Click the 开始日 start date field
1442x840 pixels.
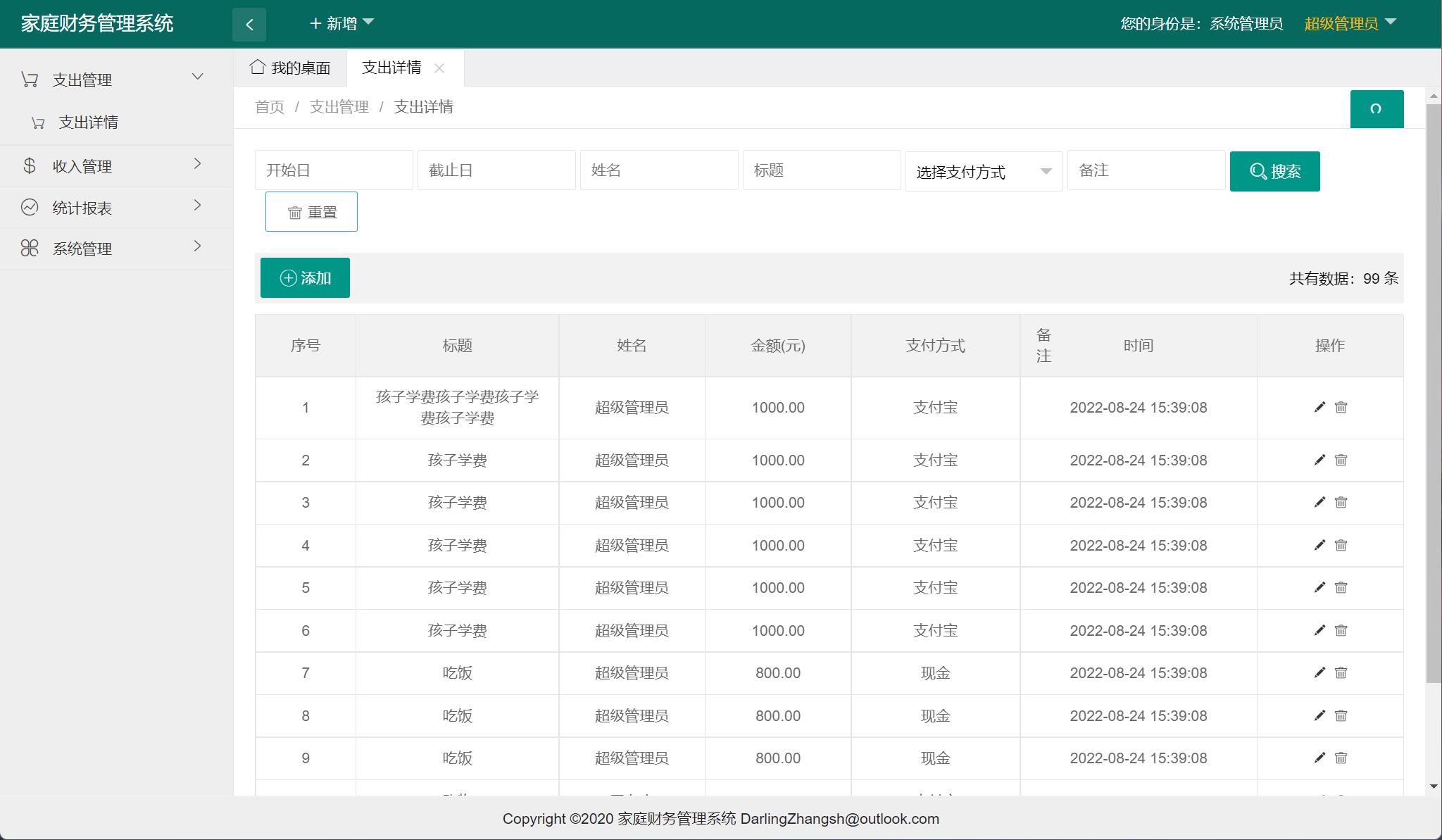tap(334, 170)
